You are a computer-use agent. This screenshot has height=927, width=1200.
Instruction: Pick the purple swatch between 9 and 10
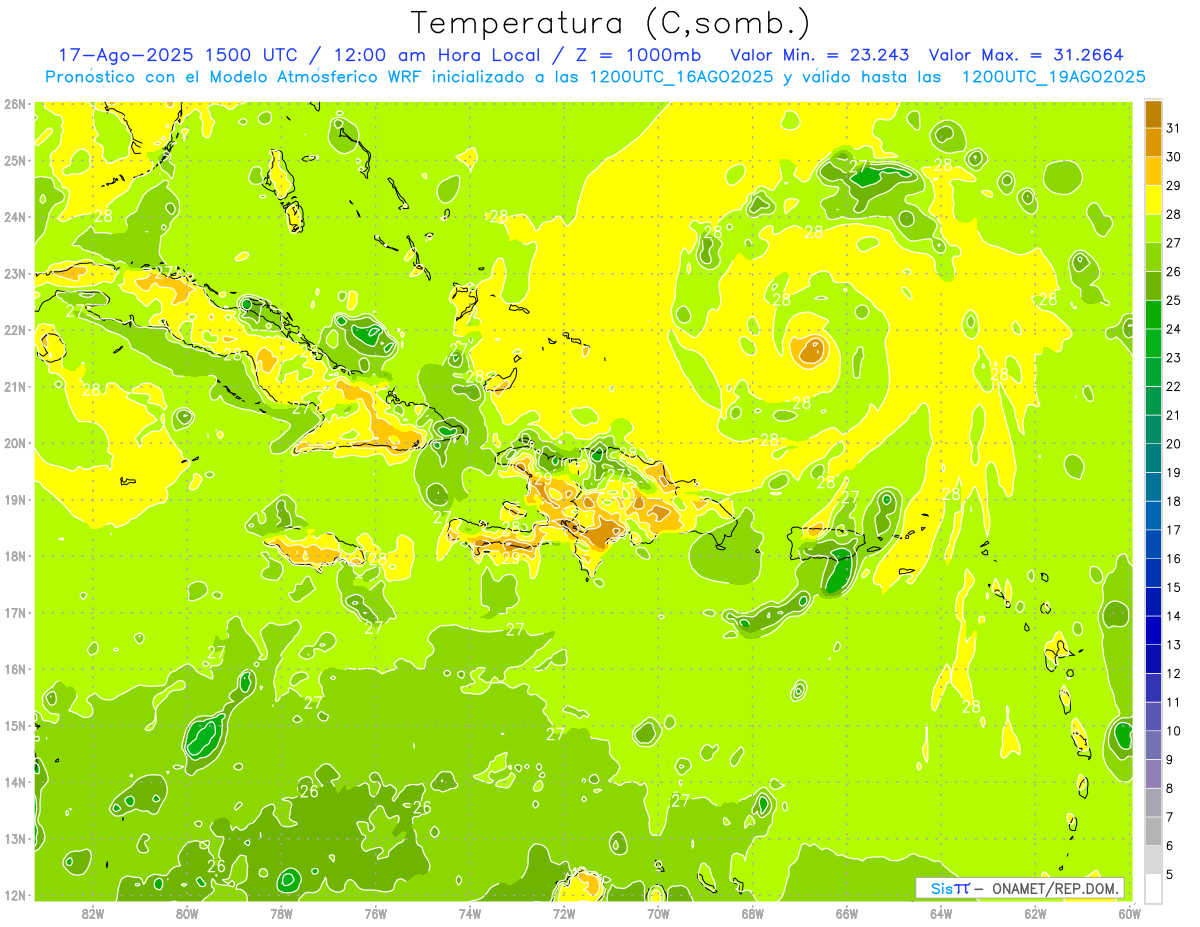pyautogui.click(x=1153, y=745)
